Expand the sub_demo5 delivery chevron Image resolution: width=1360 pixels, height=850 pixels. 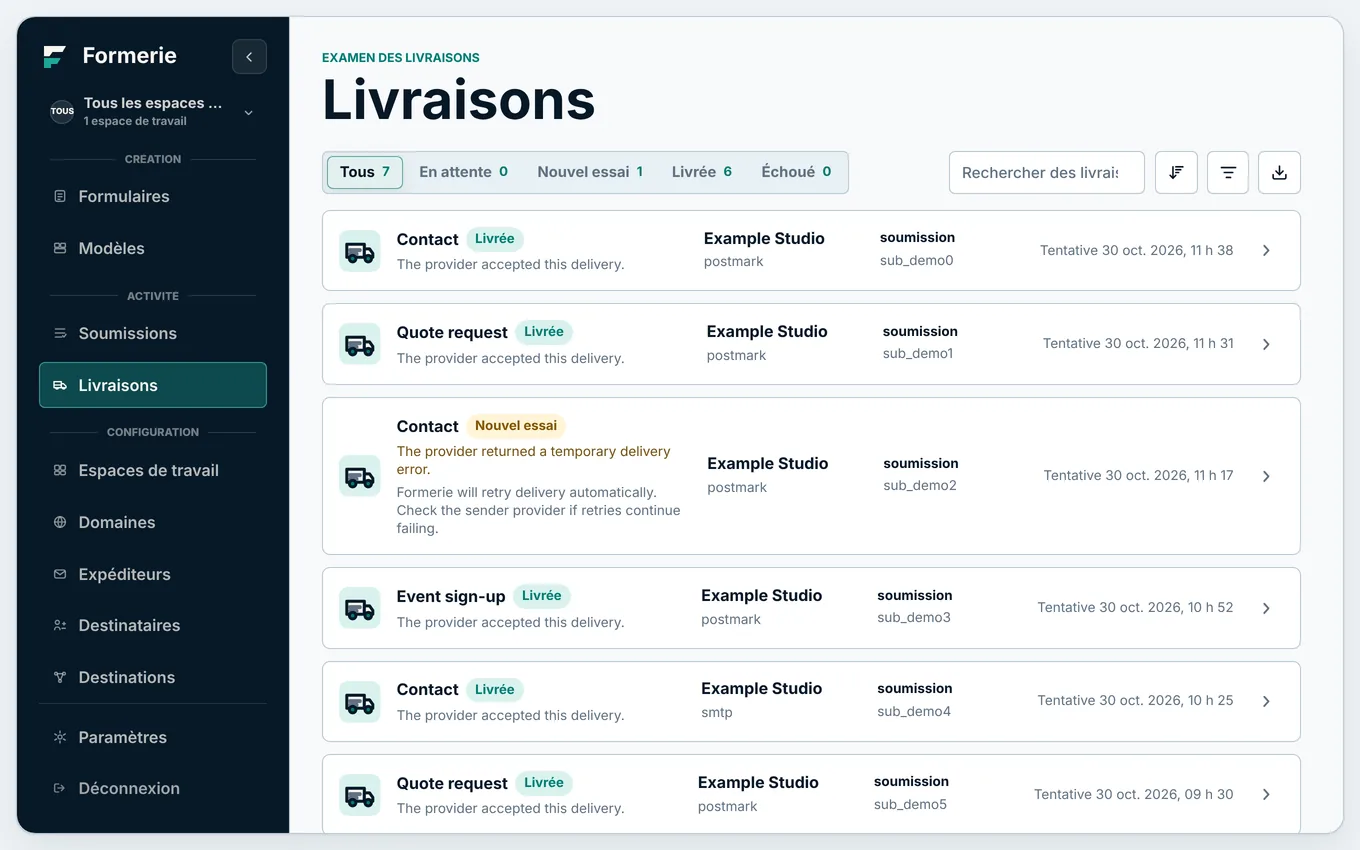[x=1266, y=794]
